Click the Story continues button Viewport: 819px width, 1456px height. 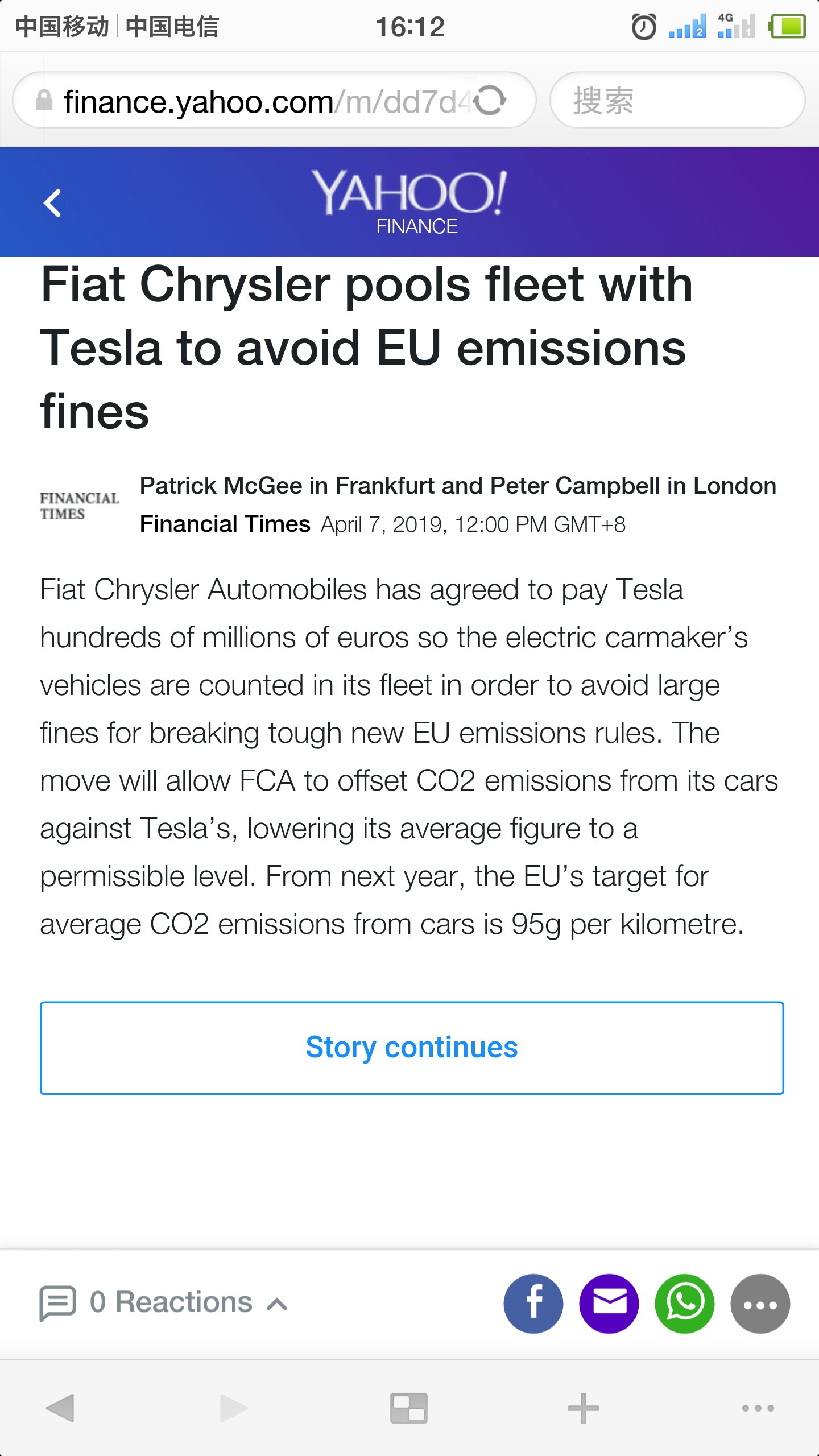pyautogui.click(x=412, y=1048)
